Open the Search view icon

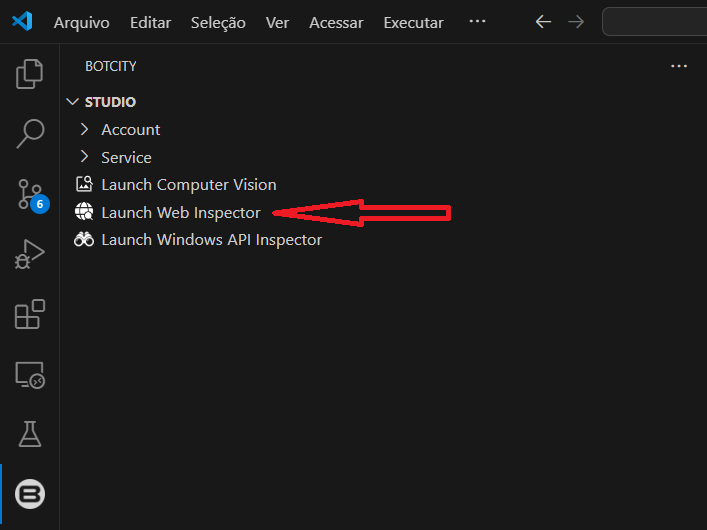coord(30,133)
